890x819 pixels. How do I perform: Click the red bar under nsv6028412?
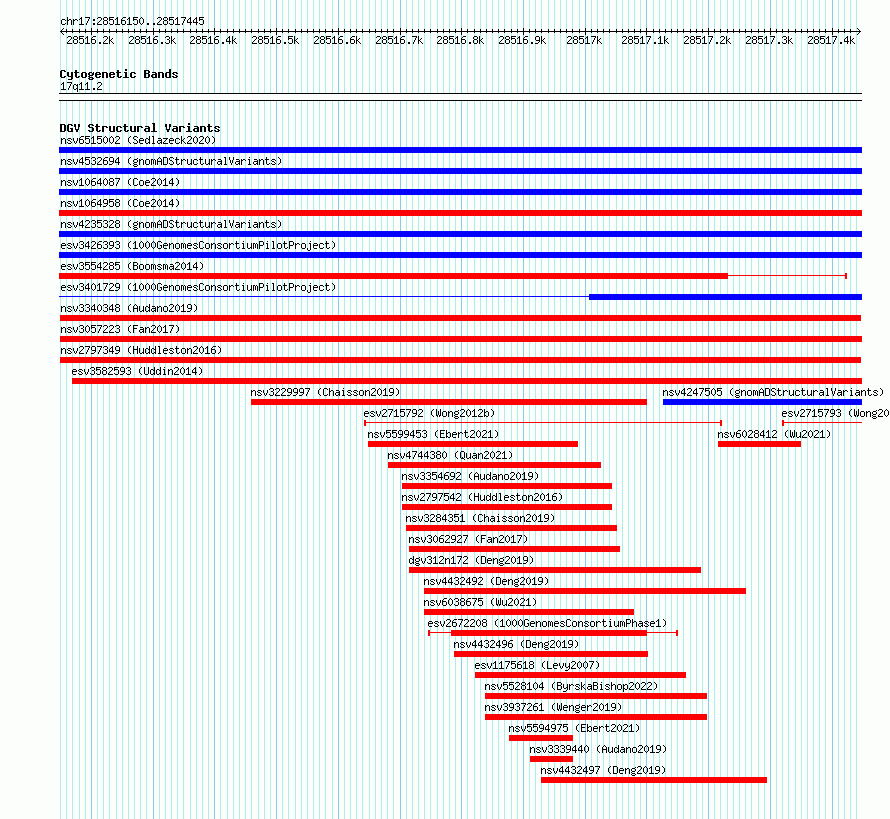pyautogui.click(x=759, y=444)
